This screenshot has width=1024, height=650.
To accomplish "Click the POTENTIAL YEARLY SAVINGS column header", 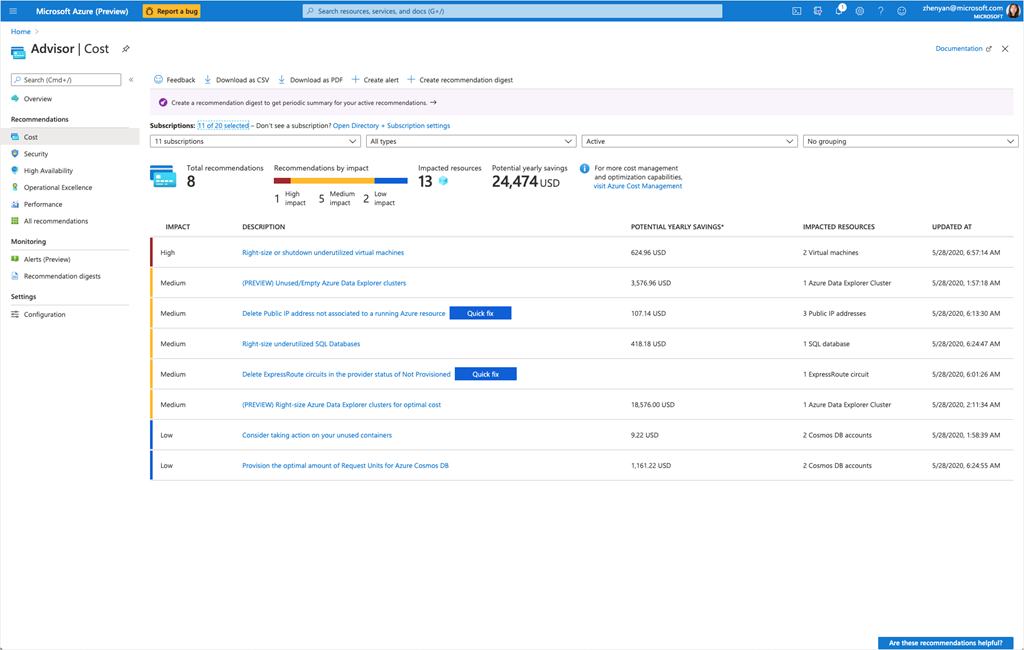I will tap(677, 227).
